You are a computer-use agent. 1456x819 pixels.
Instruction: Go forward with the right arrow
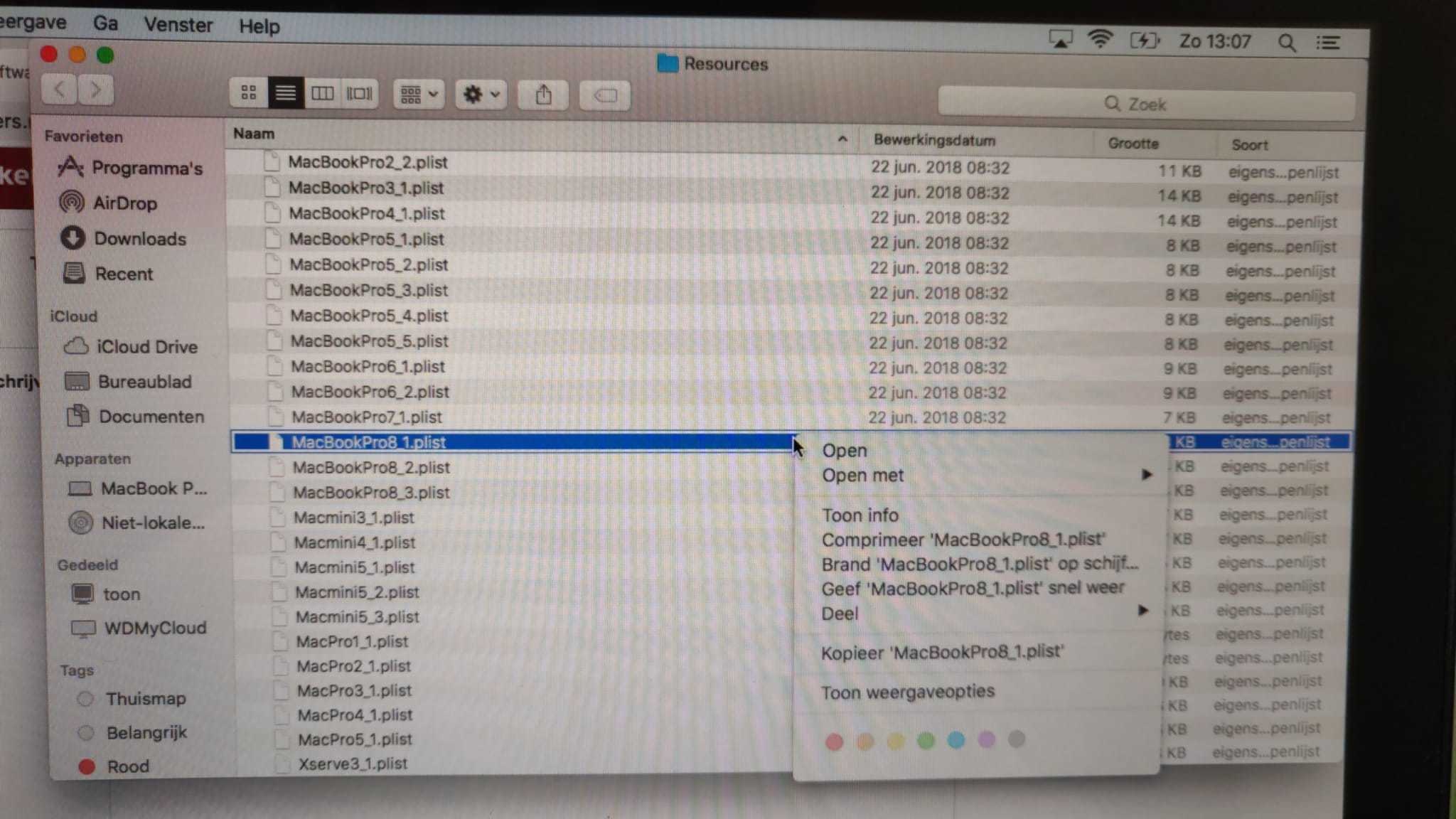click(x=96, y=90)
